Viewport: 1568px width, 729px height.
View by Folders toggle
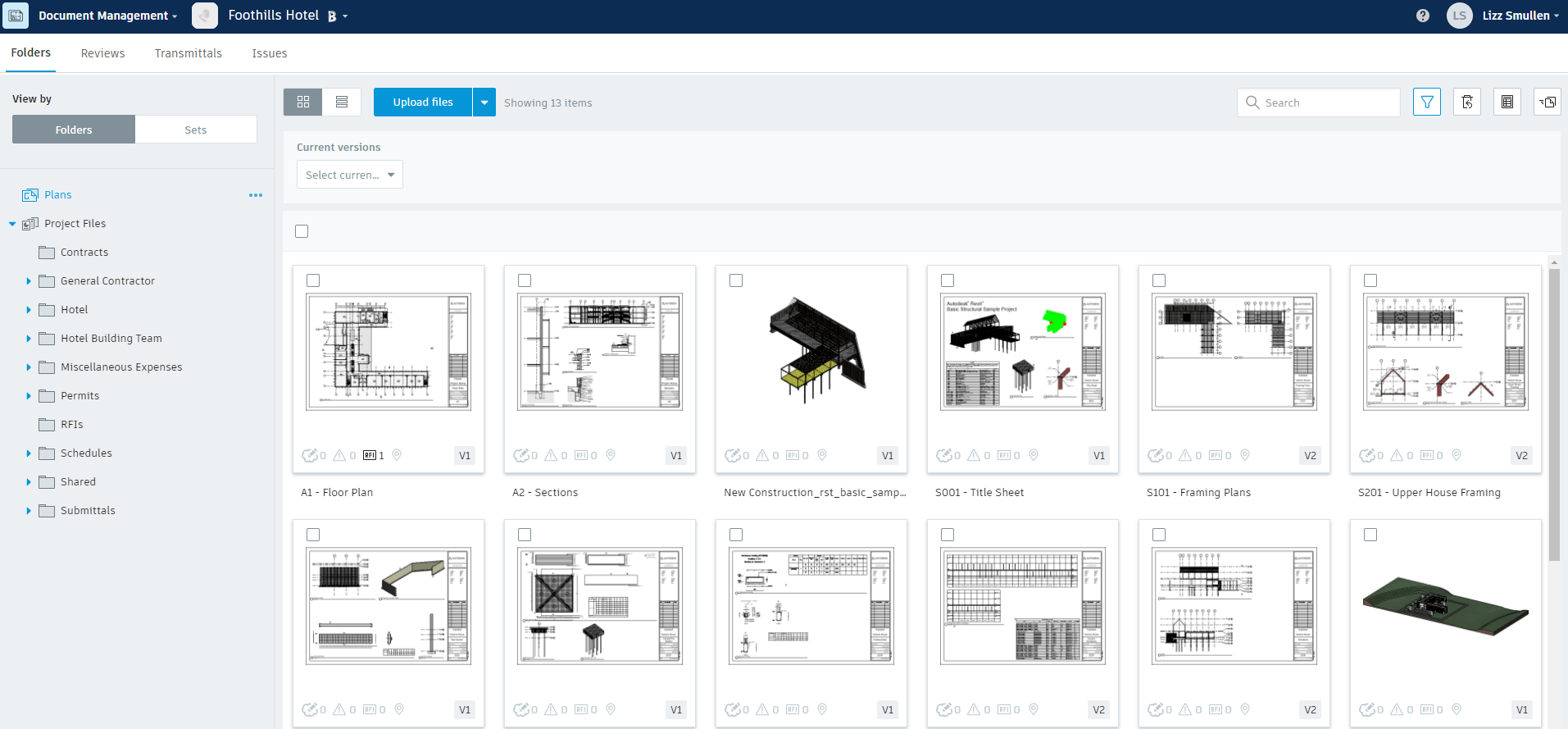click(74, 130)
